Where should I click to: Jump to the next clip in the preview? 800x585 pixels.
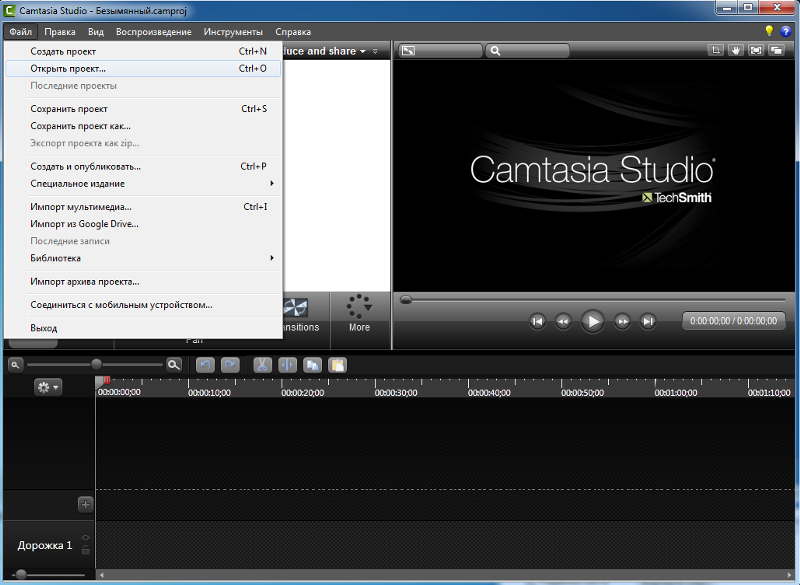[x=648, y=321]
